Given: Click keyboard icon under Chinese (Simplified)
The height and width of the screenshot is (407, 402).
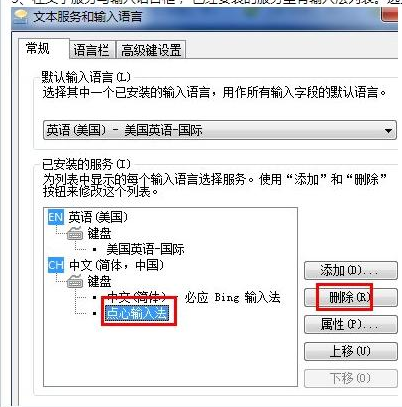Looking at the screenshot, I should point(75,282).
